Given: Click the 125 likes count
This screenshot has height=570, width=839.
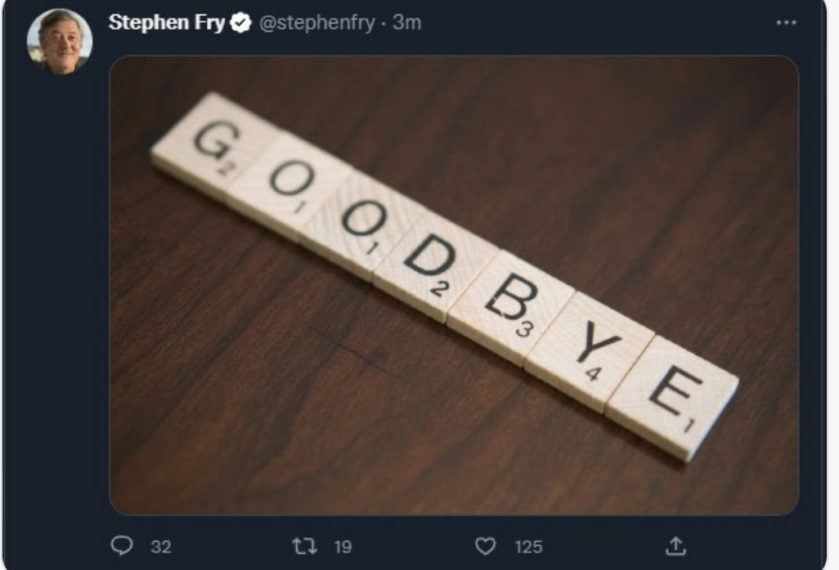Looking at the screenshot, I should [x=529, y=546].
